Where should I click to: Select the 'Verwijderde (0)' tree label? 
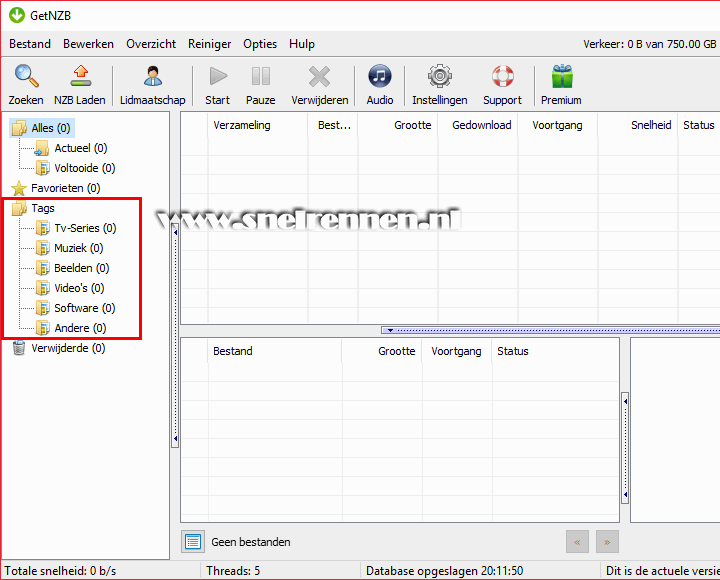(x=68, y=348)
